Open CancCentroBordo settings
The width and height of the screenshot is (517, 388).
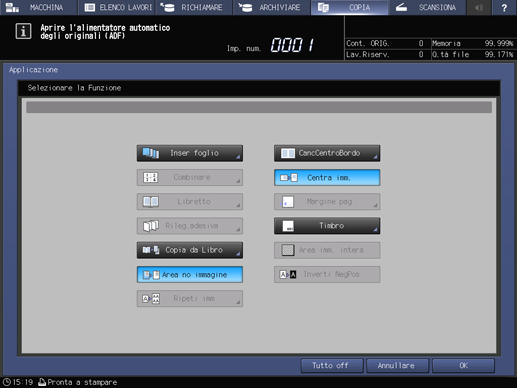click(x=327, y=153)
